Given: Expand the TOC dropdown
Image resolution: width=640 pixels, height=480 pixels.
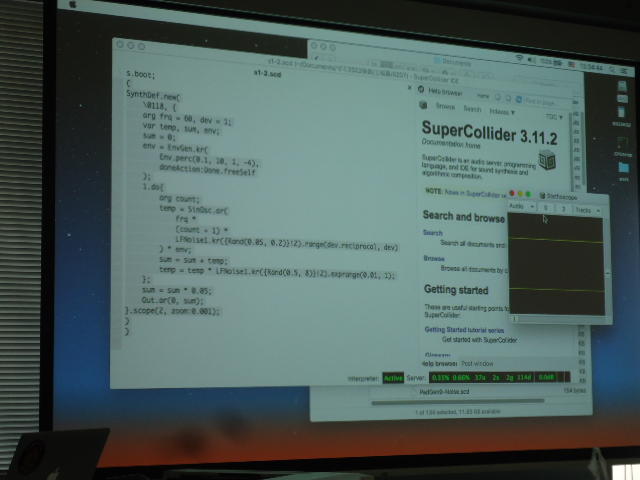Looking at the screenshot, I should [554, 117].
